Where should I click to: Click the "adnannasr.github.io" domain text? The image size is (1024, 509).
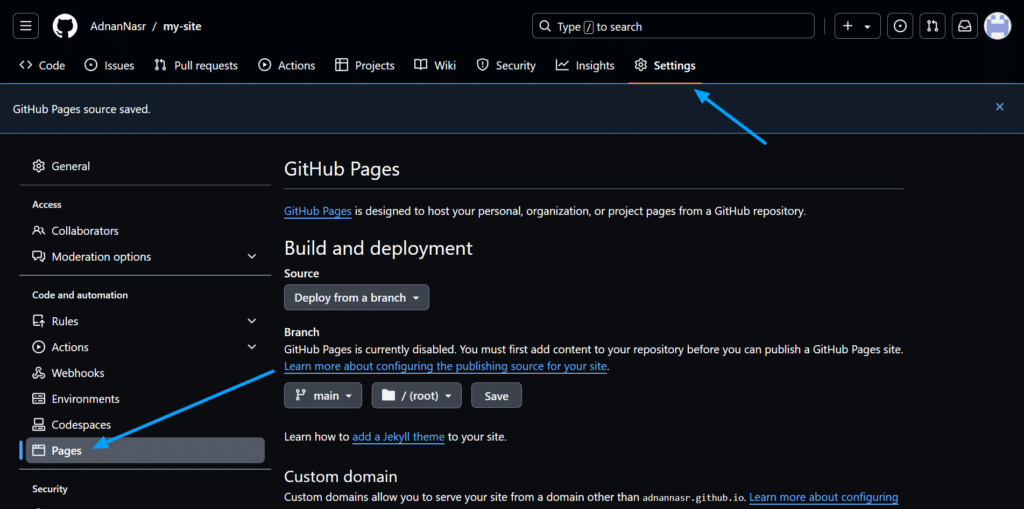(x=693, y=498)
